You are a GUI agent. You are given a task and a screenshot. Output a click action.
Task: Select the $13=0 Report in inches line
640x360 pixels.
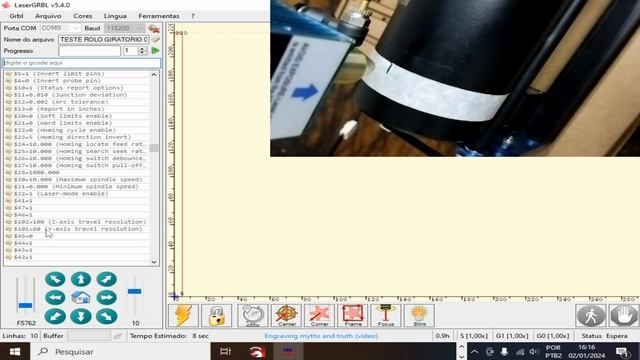coord(76,109)
